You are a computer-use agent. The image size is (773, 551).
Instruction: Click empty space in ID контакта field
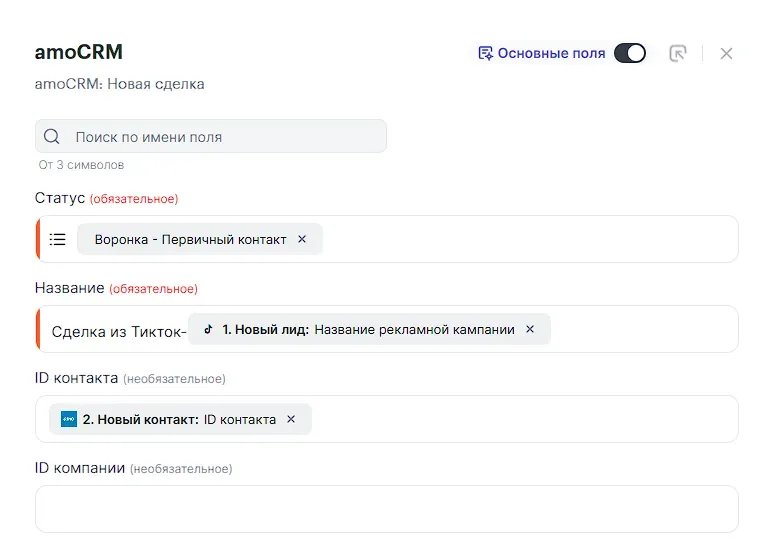[x=525, y=419]
